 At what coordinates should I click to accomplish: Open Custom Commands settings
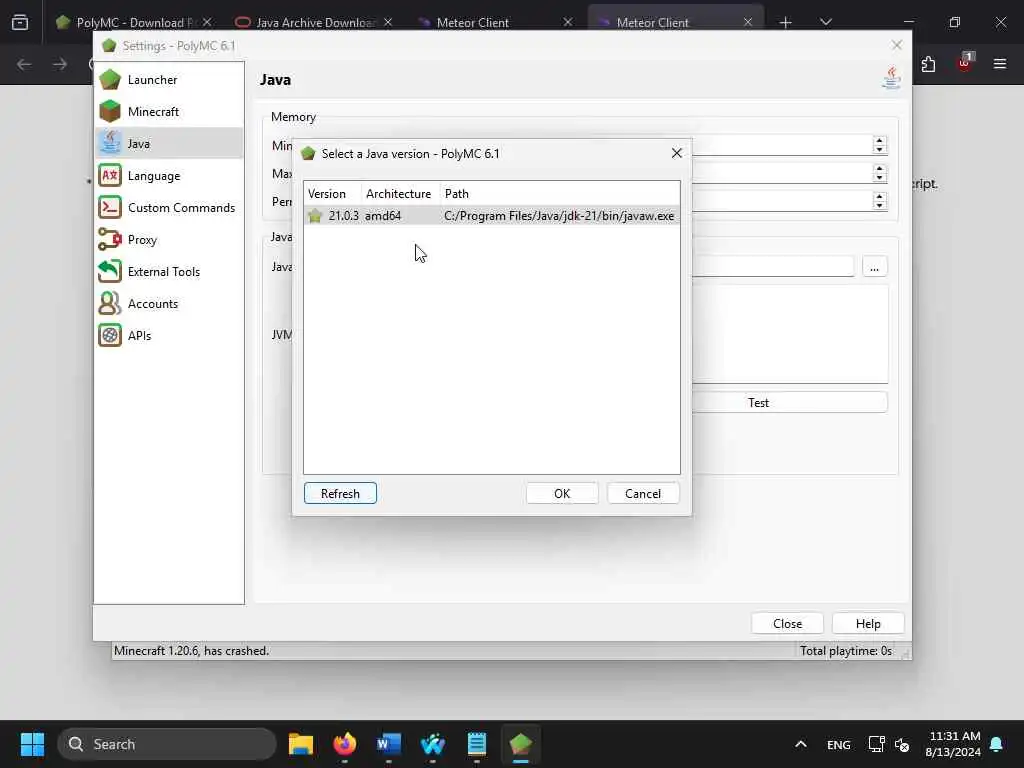[169, 208]
